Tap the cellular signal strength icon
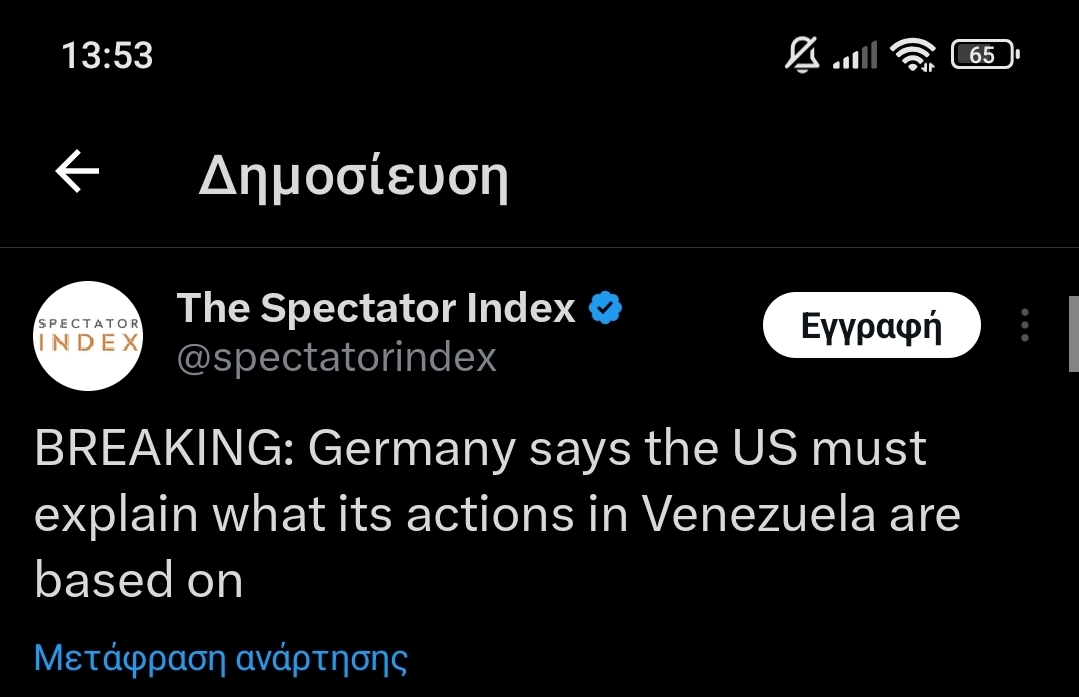This screenshot has height=697, width=1079. 855,57
